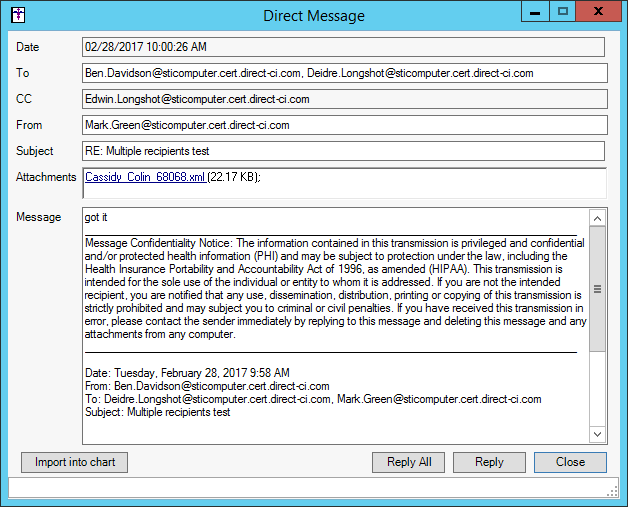
Task: Close window with the title bar X
Action: (598, 12)
